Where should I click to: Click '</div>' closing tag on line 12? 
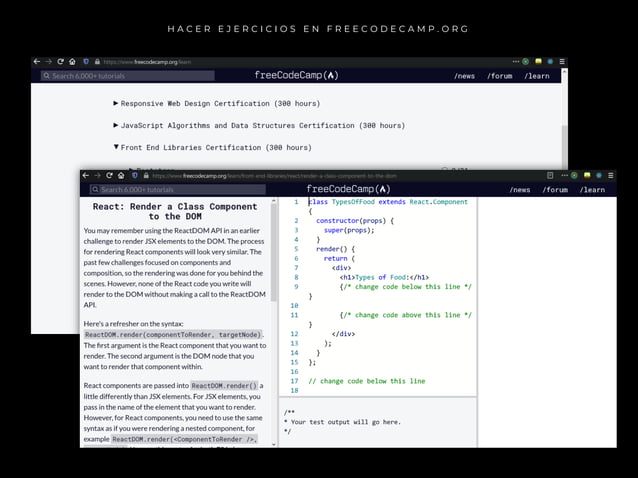(343, 334)
